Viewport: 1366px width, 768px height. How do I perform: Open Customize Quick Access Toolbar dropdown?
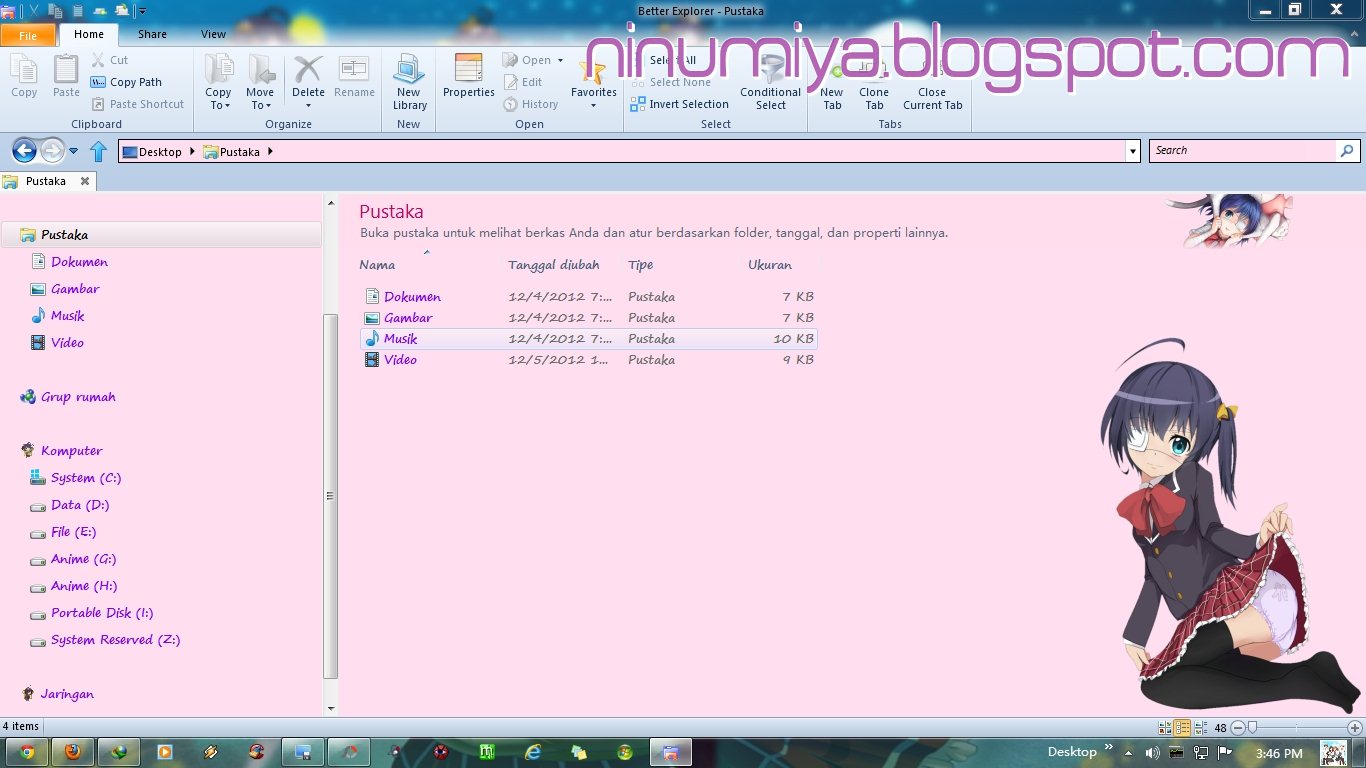point(142,11)
